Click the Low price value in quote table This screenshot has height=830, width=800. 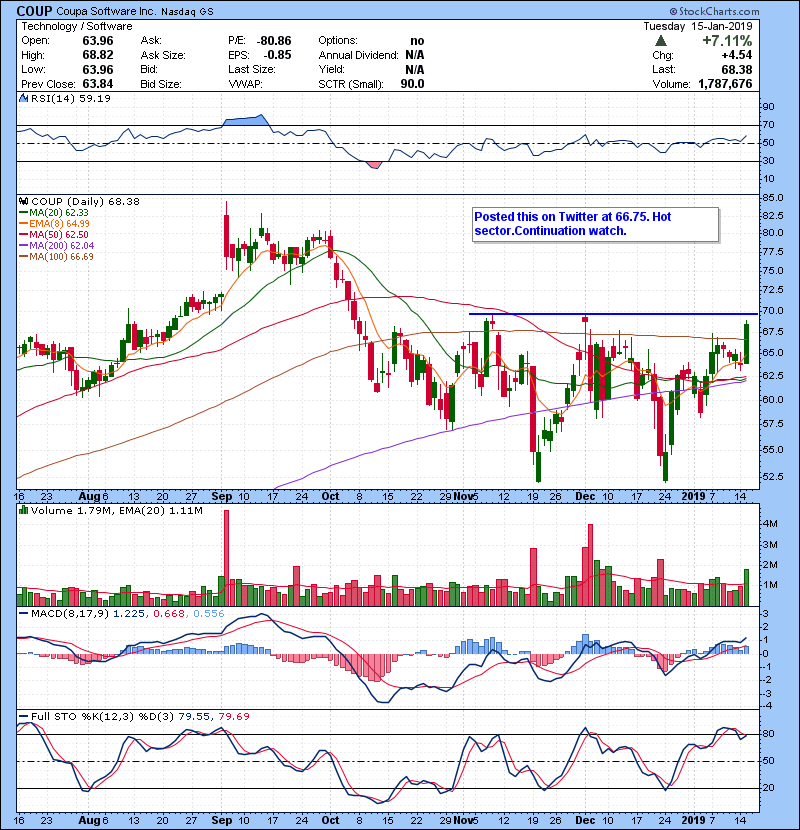[98, 69]
